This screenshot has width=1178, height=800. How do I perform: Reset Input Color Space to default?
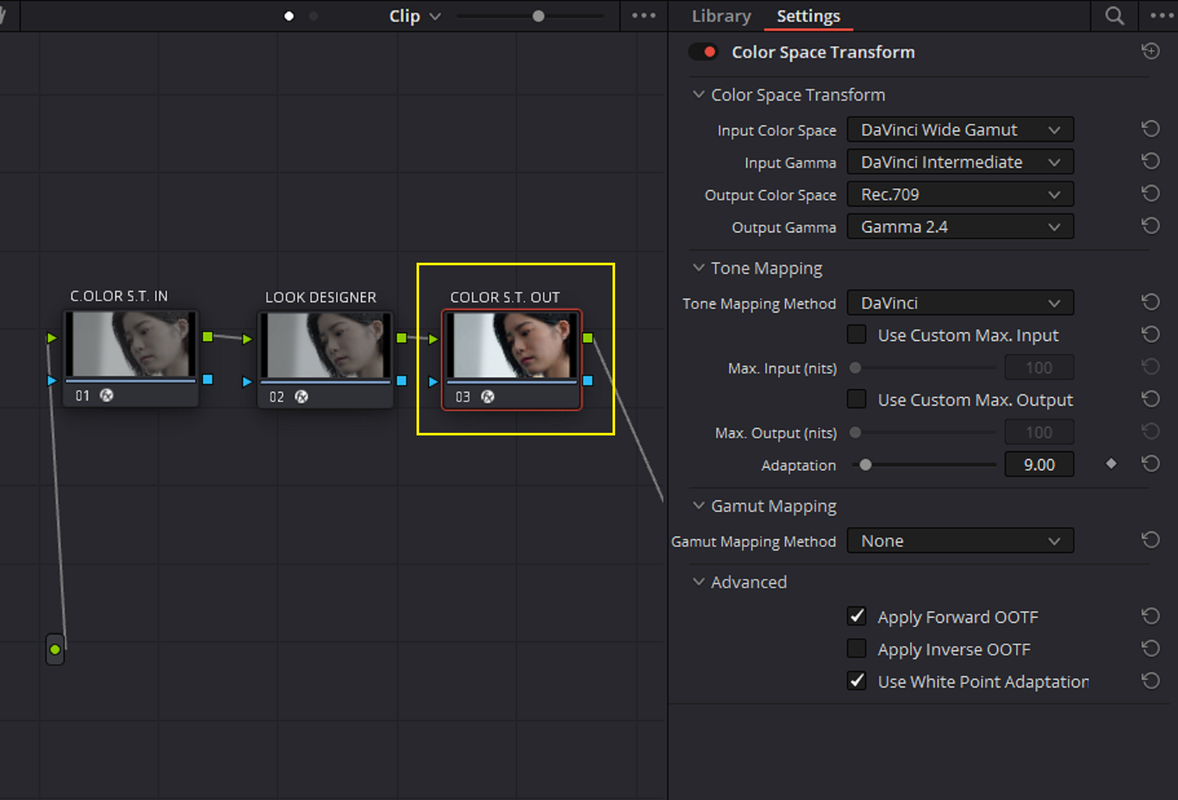pos(1150,129)
